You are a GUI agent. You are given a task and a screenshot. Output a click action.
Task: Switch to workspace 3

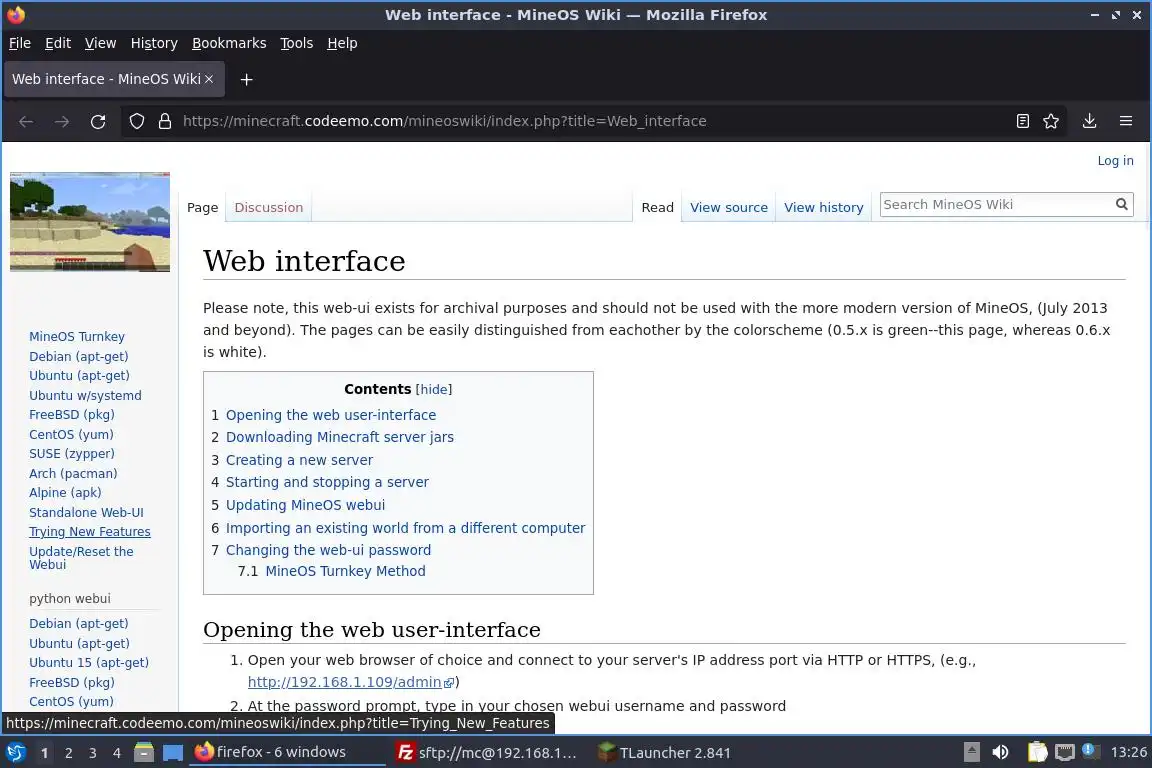pyautogui.click(x=93, y=753)
